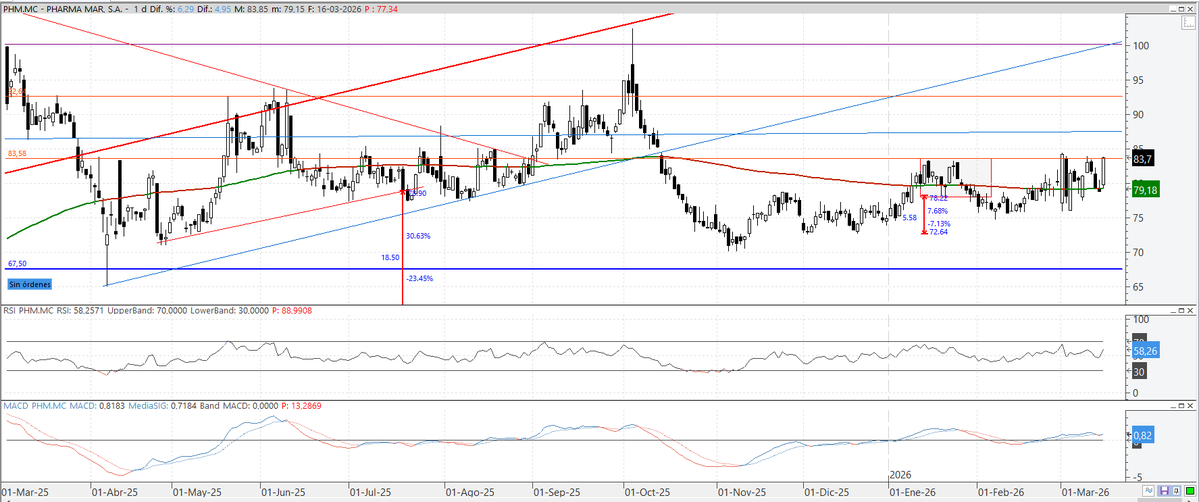Image resolution: width=1199 pixels, height=502 pixels.
Task: Click the 7.68% measurement label
Action: tap(937, 210)
